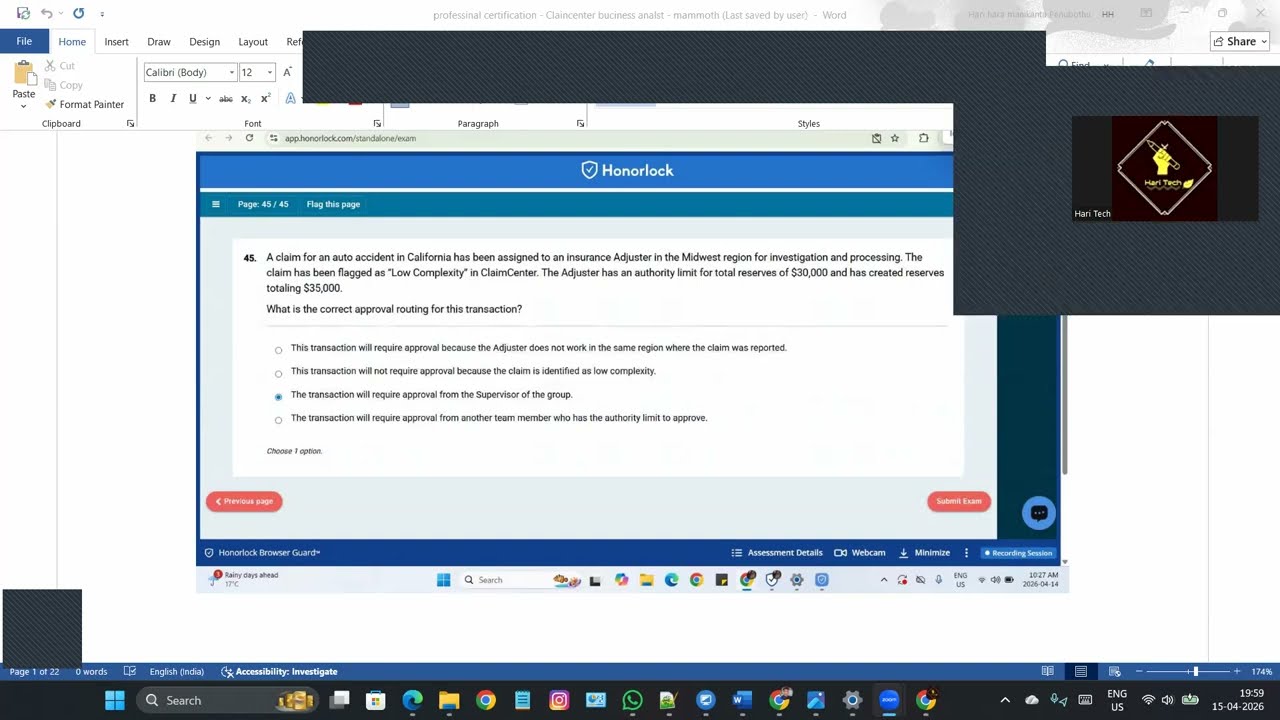Open the Honorlock chat support bubble
Image resolution: width=1280 pixels, height=720 pixels.
[1039, 513]
